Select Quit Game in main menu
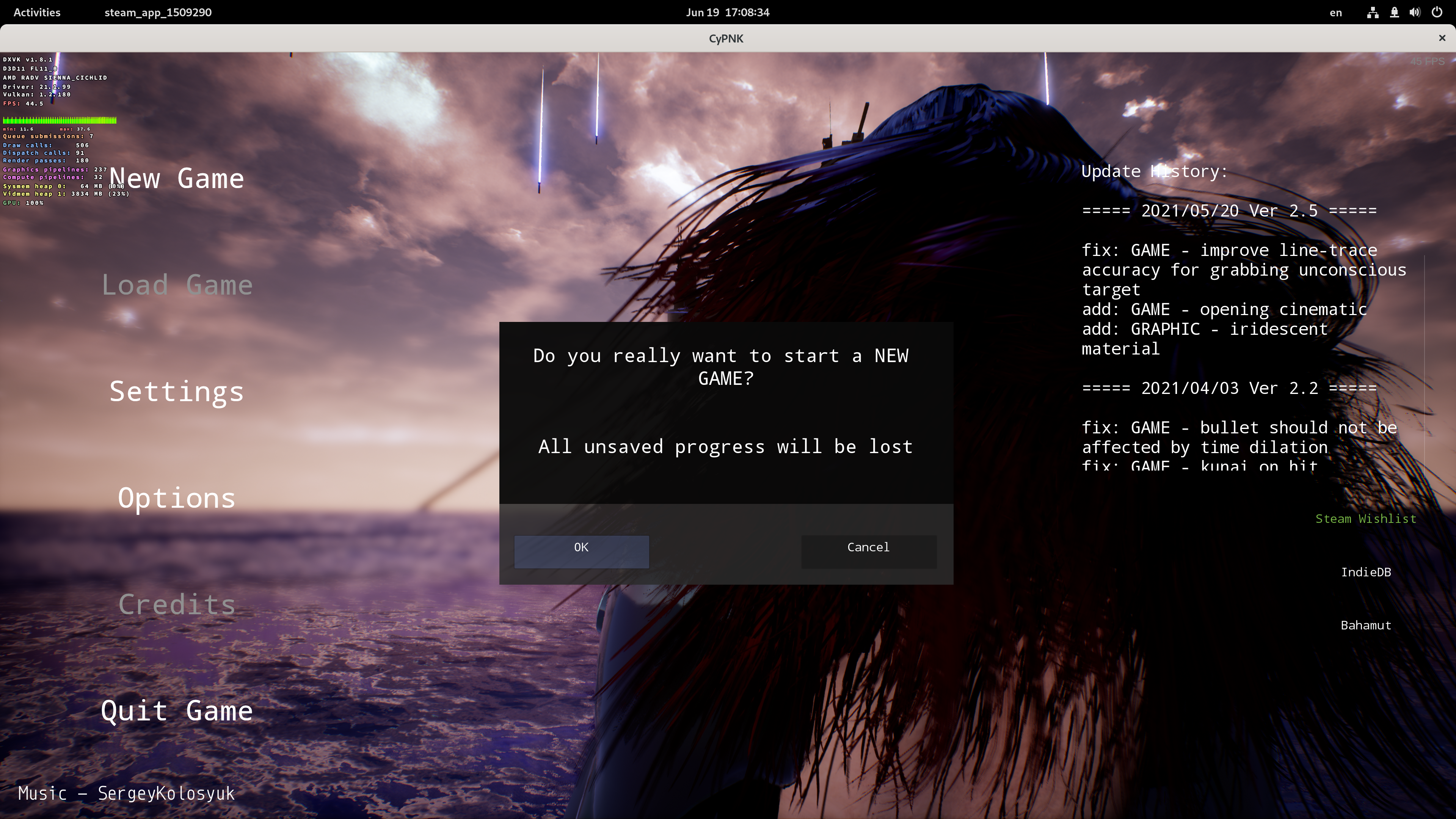 click(x=177, y=711)
